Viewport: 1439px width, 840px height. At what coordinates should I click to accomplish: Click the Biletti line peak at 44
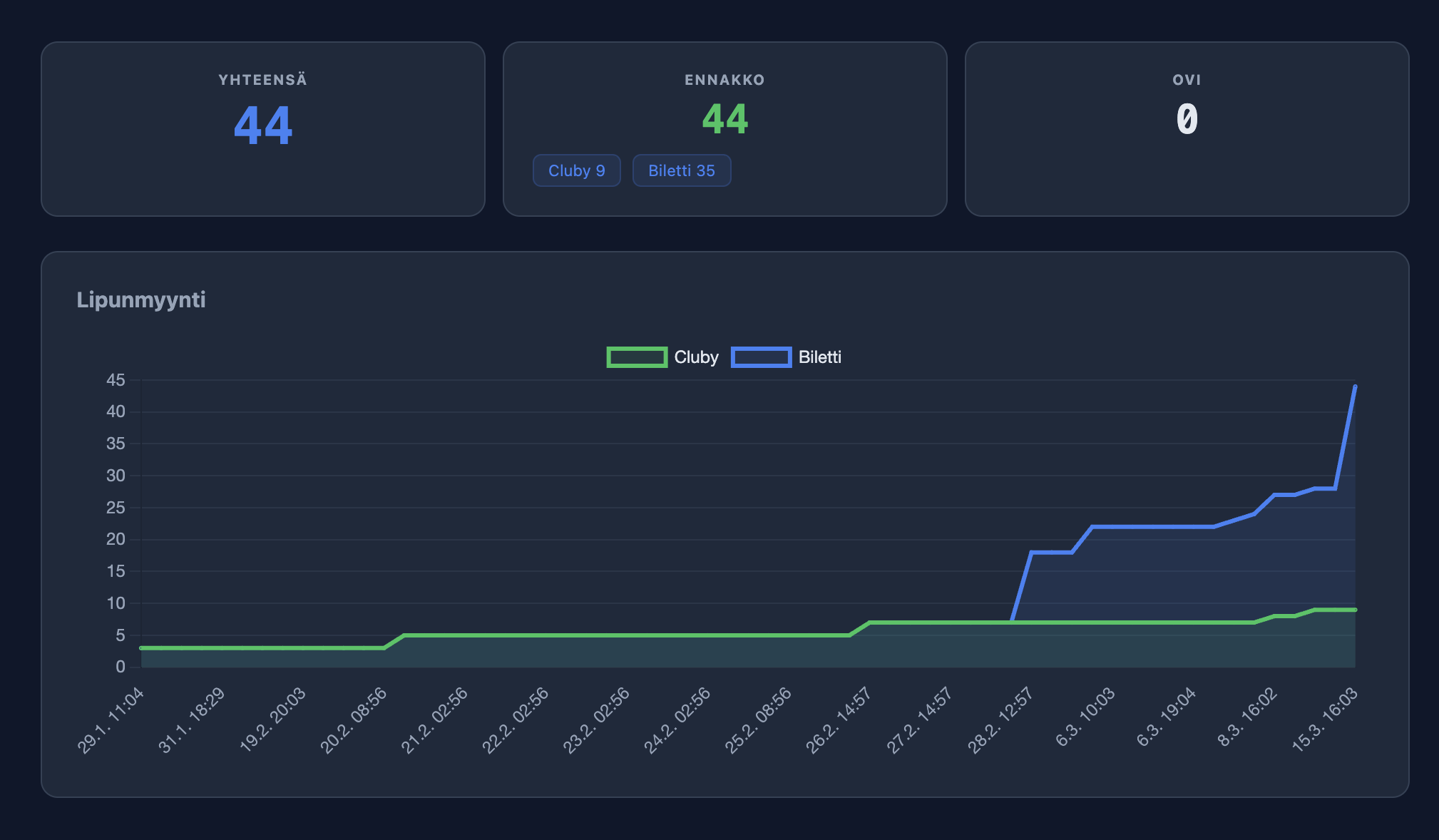[1355, 386]
